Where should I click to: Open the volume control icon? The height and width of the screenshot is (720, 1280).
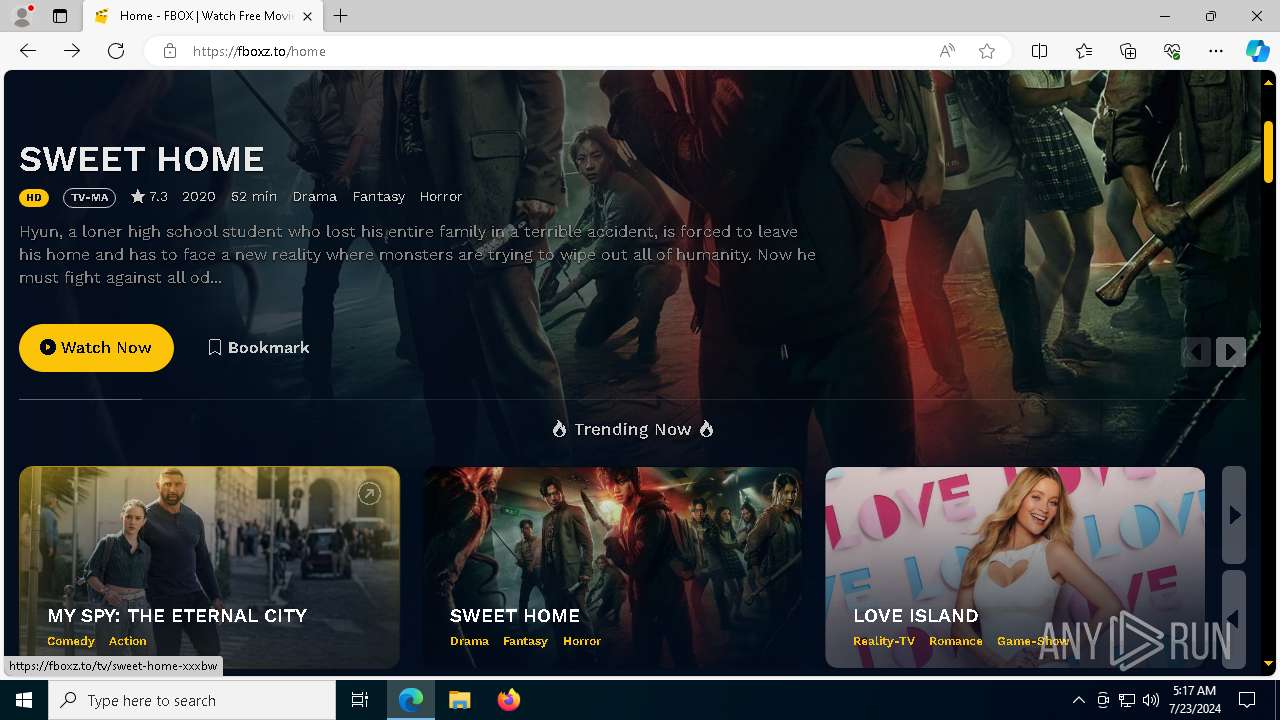point(1151,700)
